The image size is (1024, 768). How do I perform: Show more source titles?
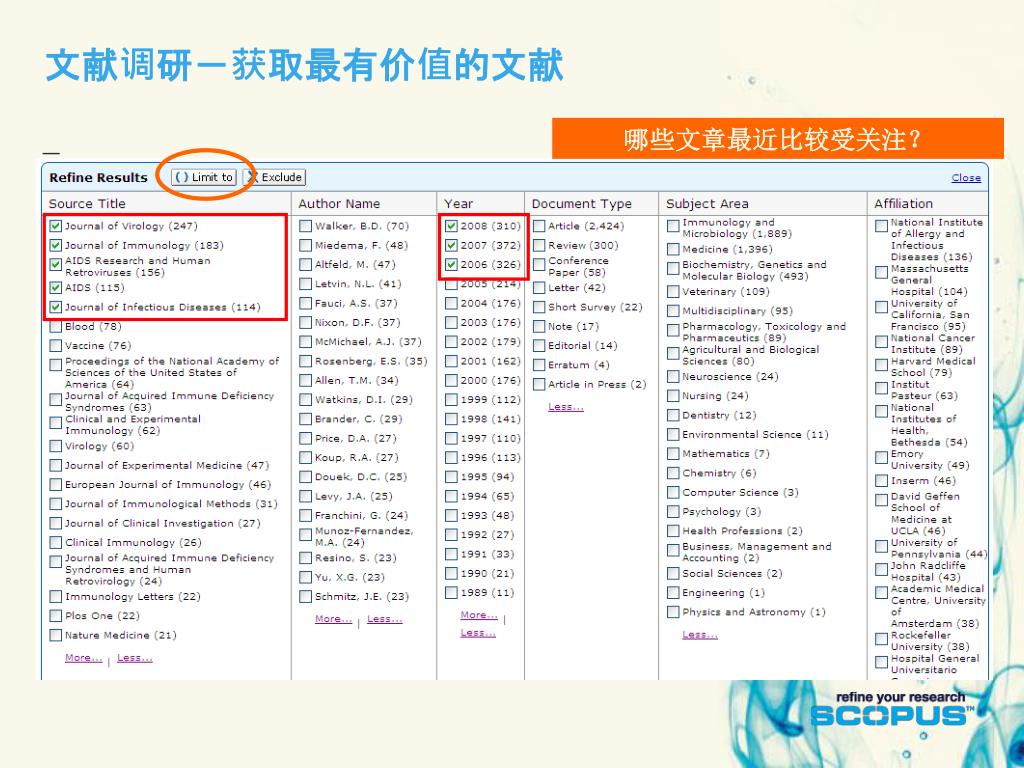[84, 658]
